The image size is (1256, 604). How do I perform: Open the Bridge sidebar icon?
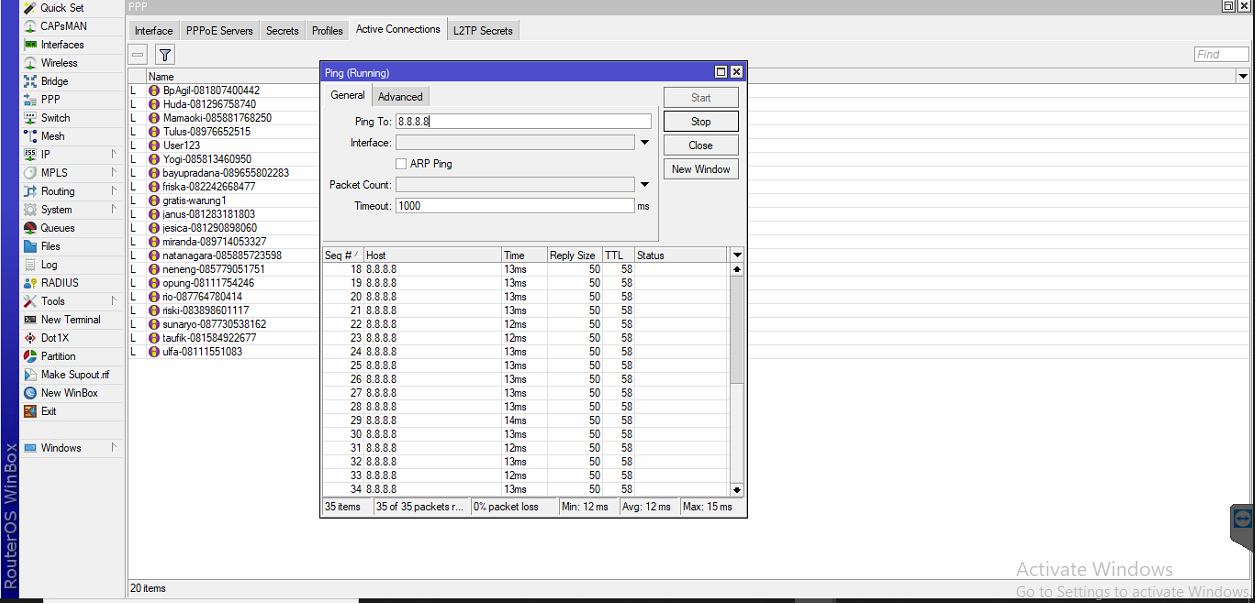(x=30, y=82)
